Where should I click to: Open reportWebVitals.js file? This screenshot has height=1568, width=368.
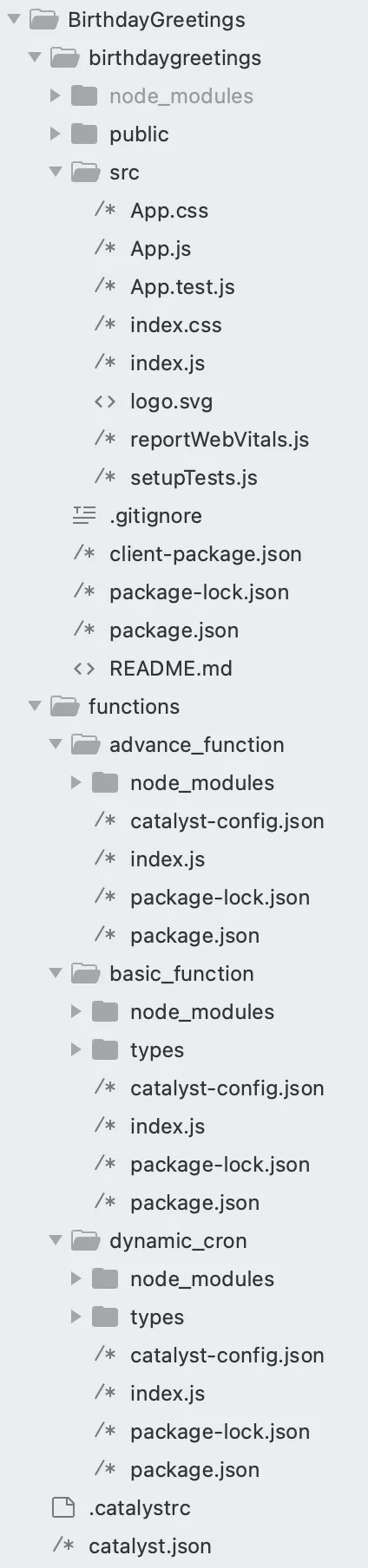click(220, 440)
